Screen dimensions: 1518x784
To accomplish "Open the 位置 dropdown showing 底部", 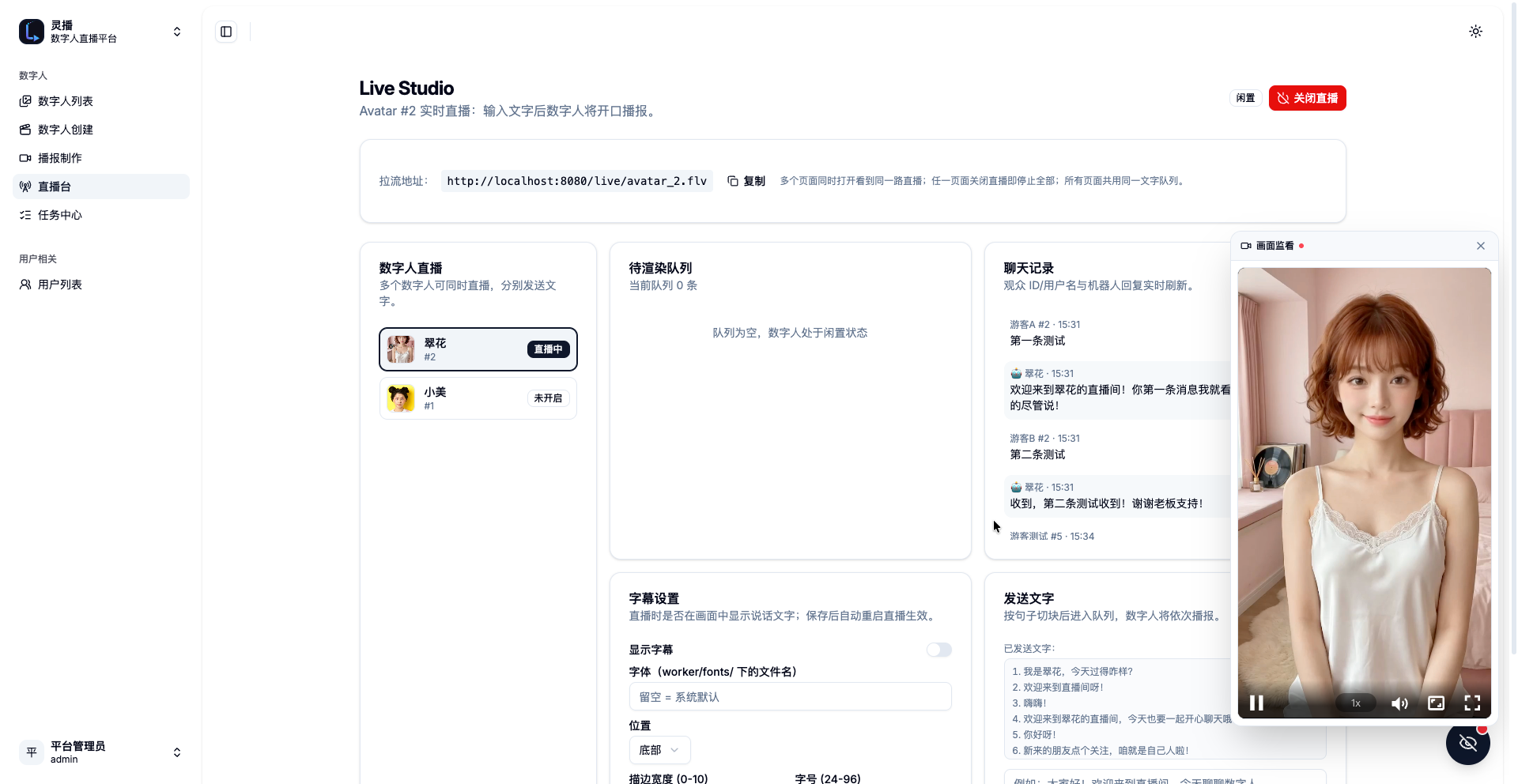I will click(659, 750).
